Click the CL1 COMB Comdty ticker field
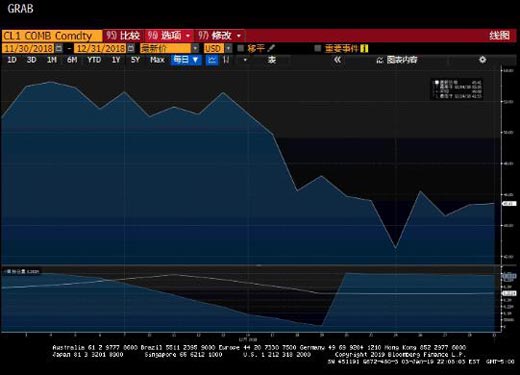Viewport: 520px width, 375px height. pyautogui.click(x=52, y=36)
